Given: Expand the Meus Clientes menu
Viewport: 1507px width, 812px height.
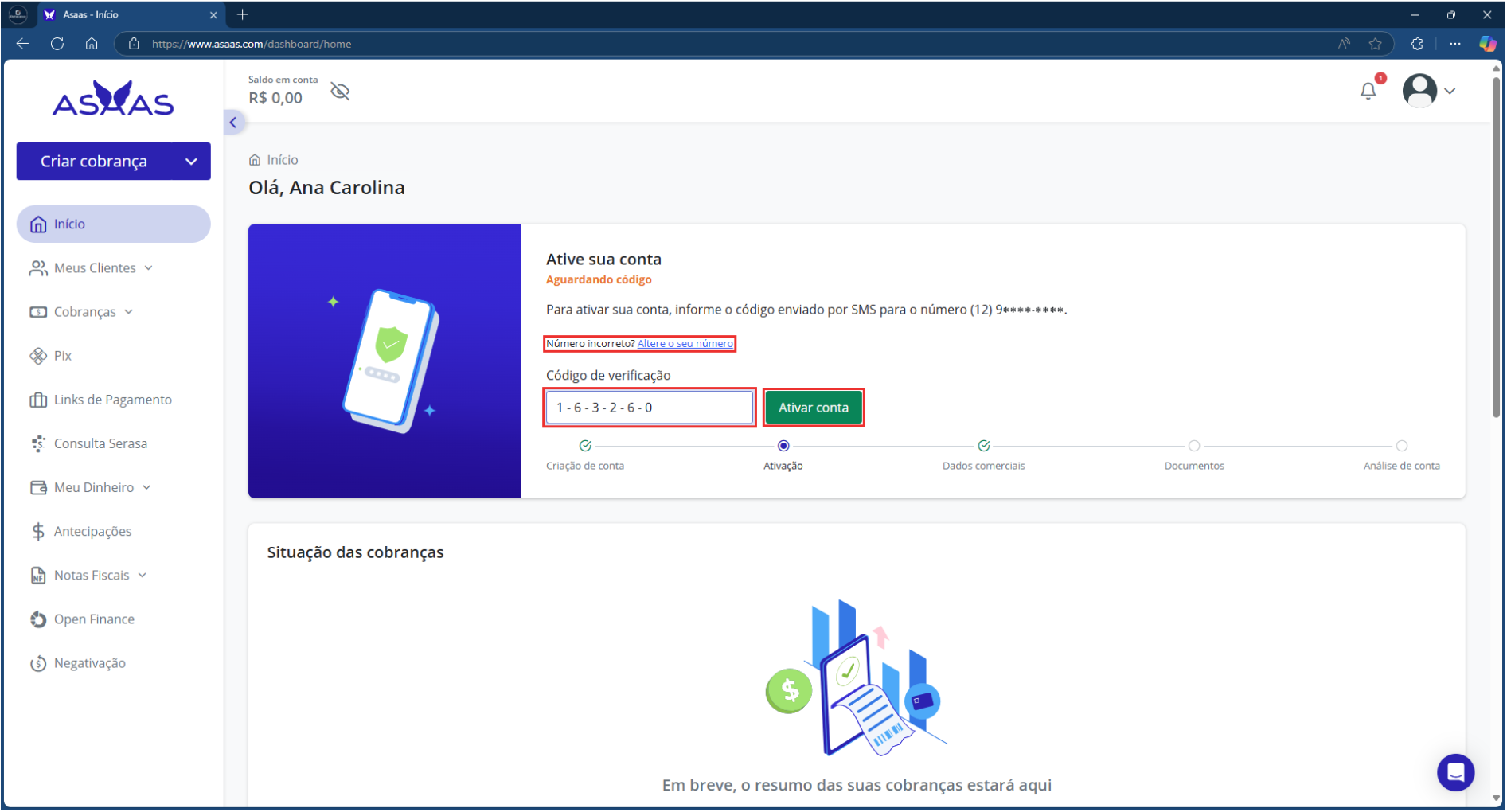Looking at the screenshot, I should 94,268.
